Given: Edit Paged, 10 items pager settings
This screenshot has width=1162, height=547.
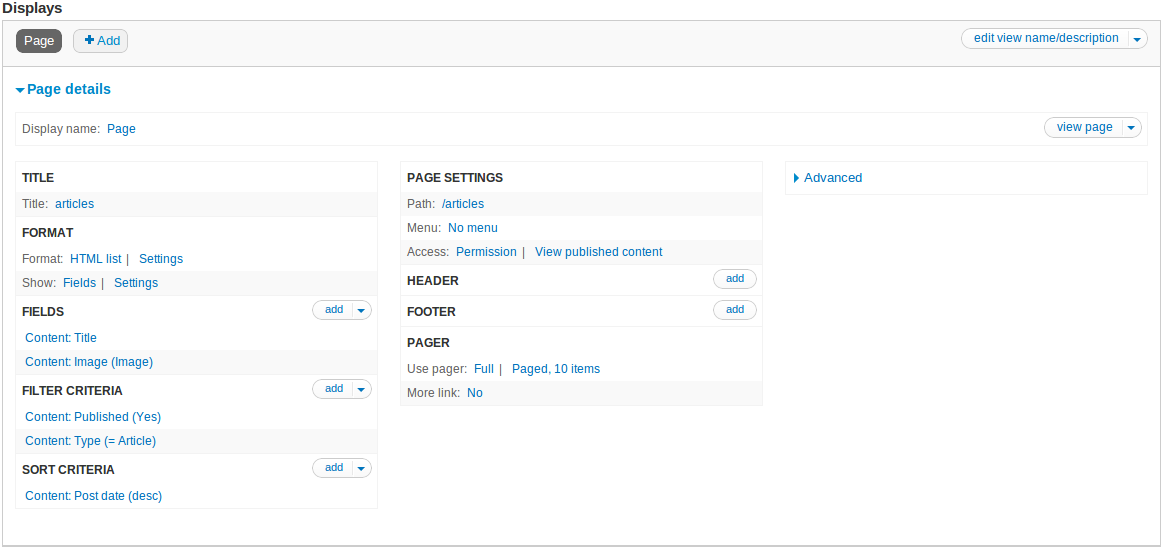Looking at the screenshot, I should 556,368.
